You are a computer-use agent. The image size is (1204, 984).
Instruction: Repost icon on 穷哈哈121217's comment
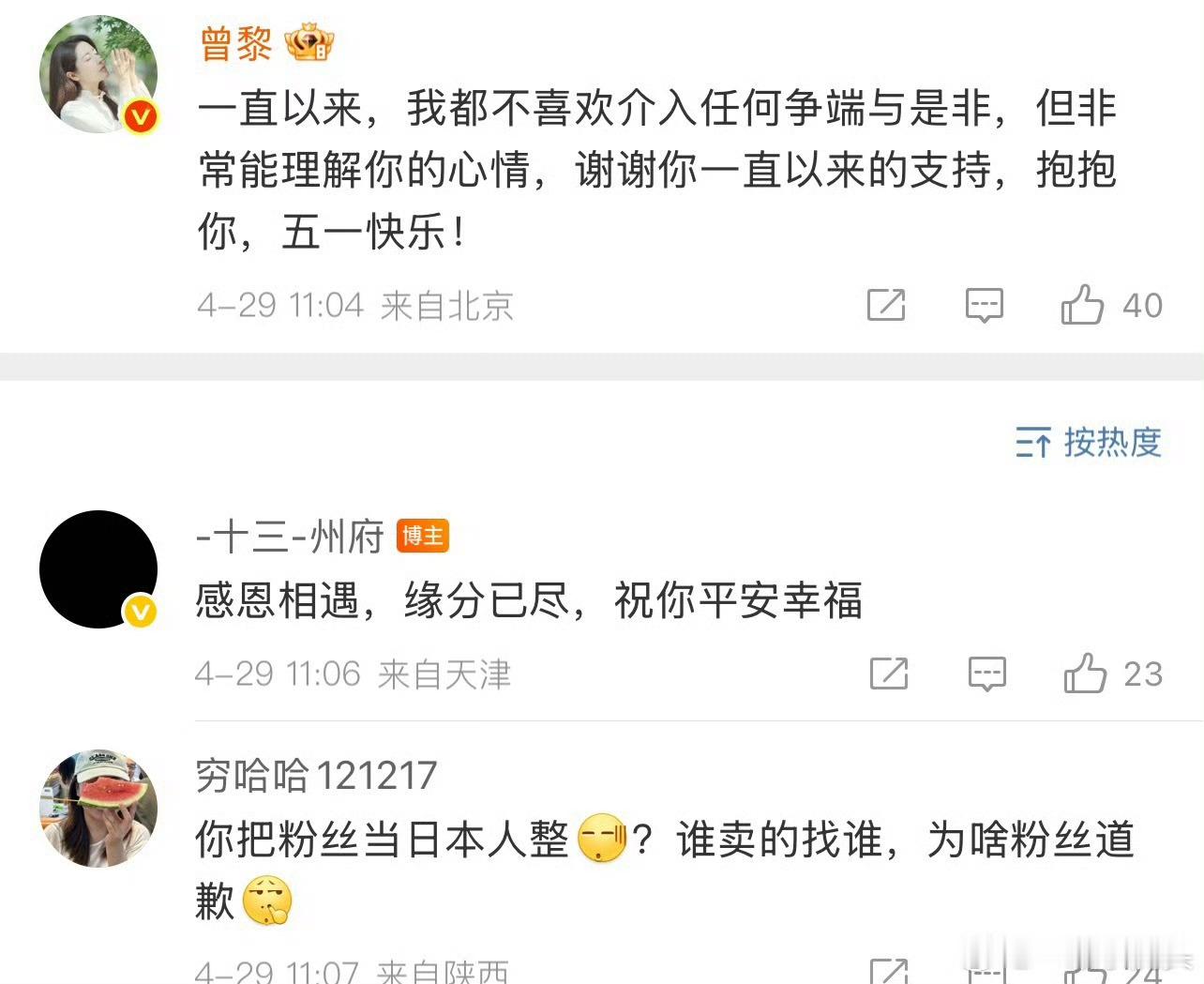(x=889, y=971)
